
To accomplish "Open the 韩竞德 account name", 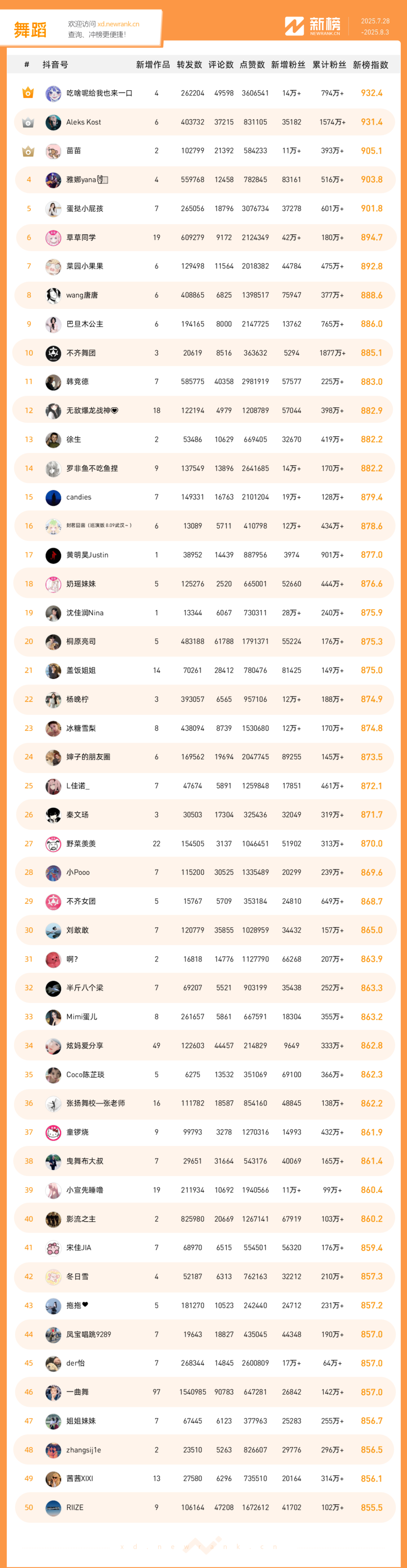I will 77,382.
